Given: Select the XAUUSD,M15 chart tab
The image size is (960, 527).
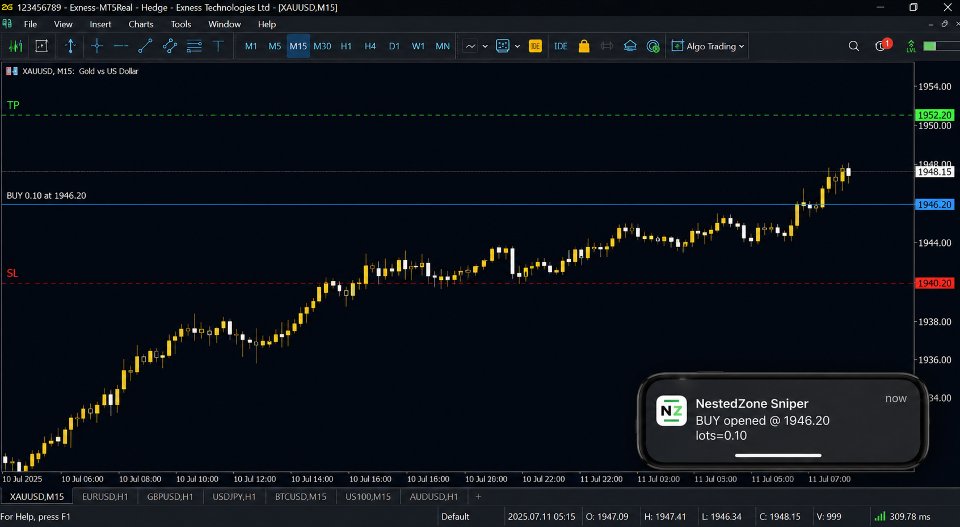Looking at the screenshot, I should click(x=37, y=496).
